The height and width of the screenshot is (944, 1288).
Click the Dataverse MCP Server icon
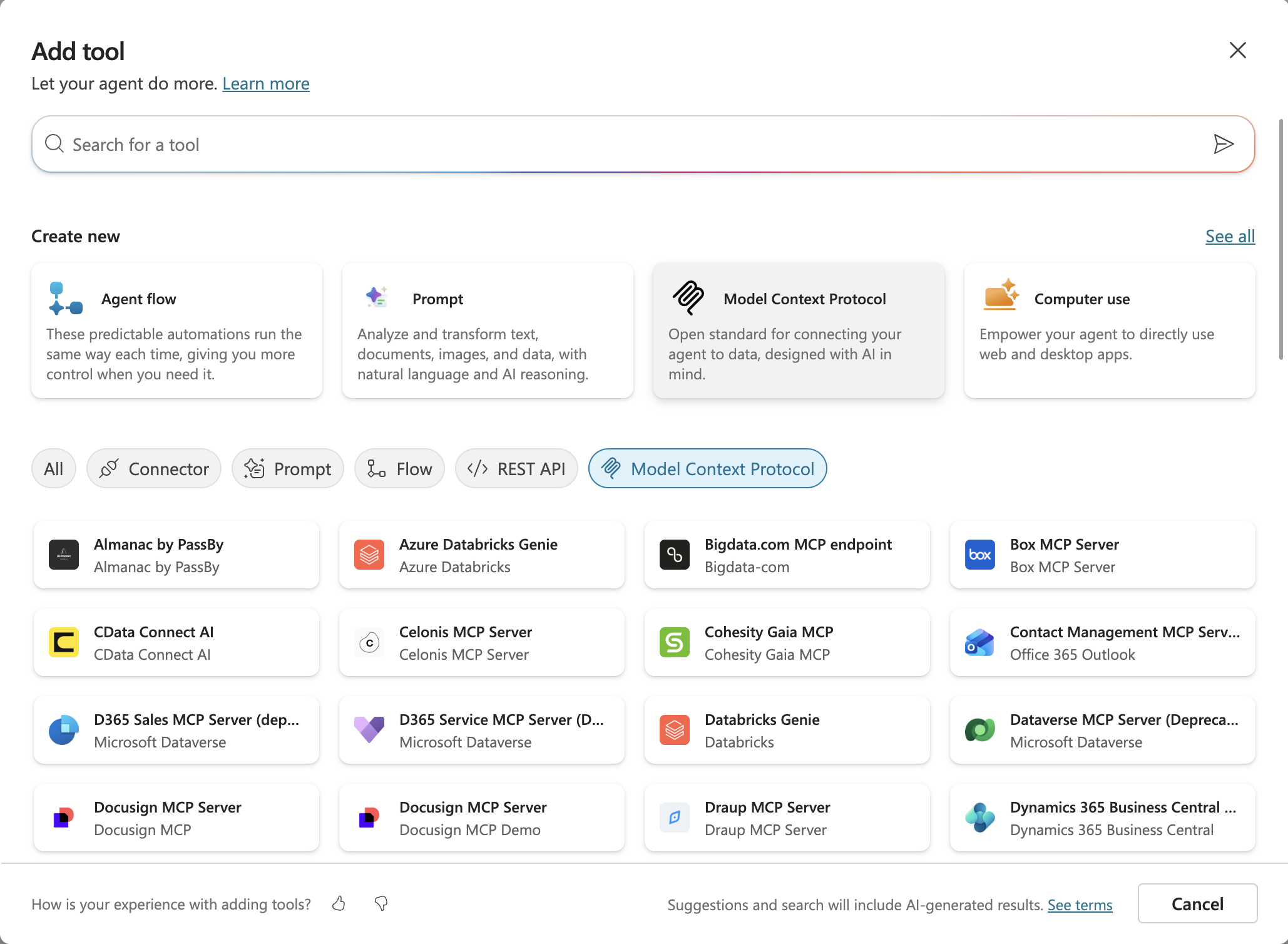[x=980, y=730]
